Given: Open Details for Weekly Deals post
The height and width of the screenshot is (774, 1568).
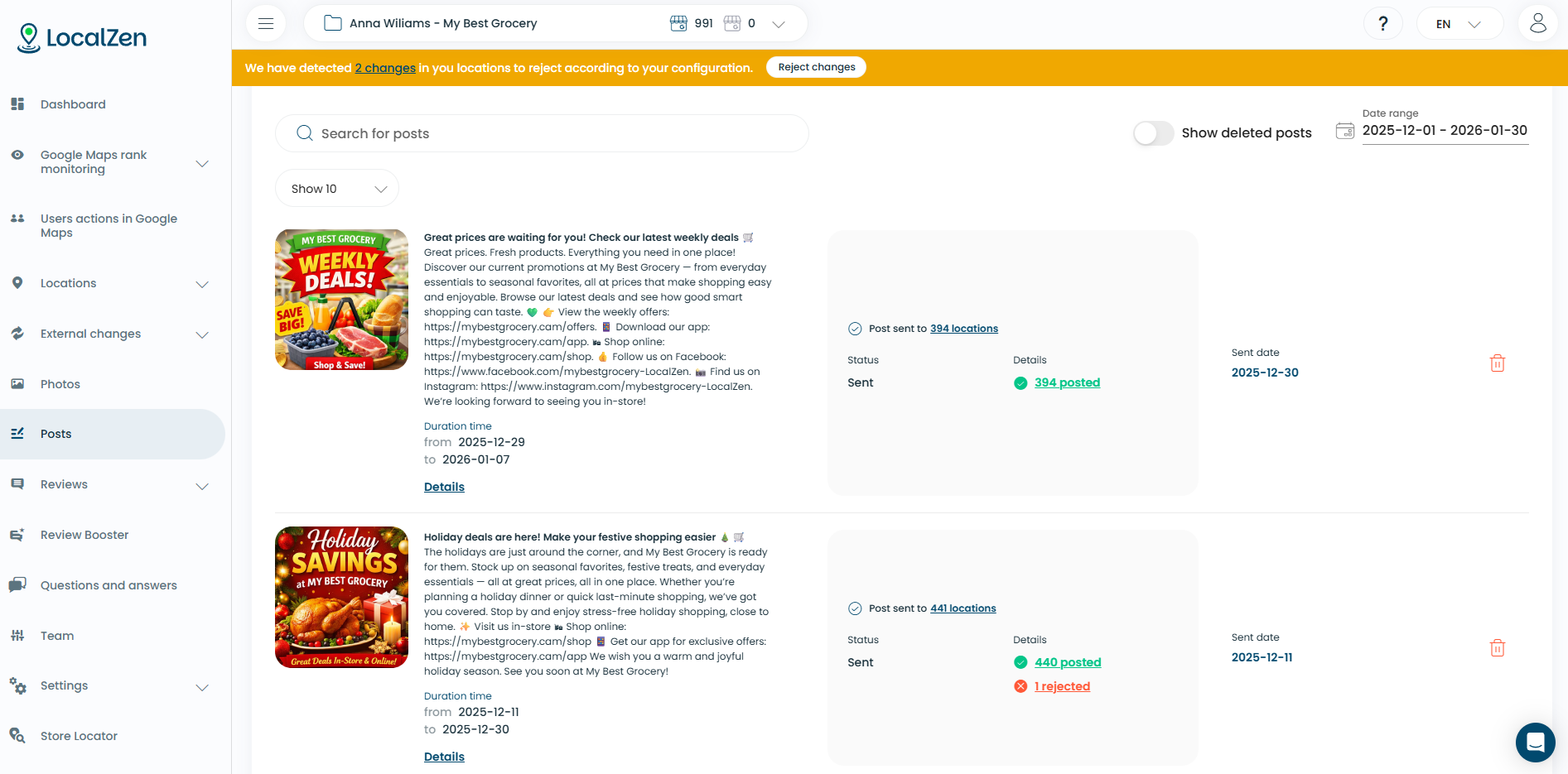Looking at the screenshot, I should coord(444,487).
